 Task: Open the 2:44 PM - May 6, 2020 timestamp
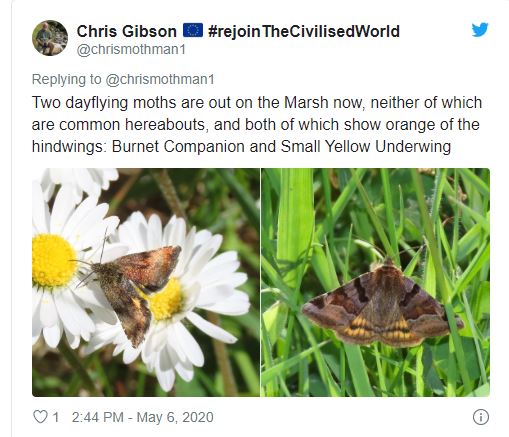[x=142, y=417]
